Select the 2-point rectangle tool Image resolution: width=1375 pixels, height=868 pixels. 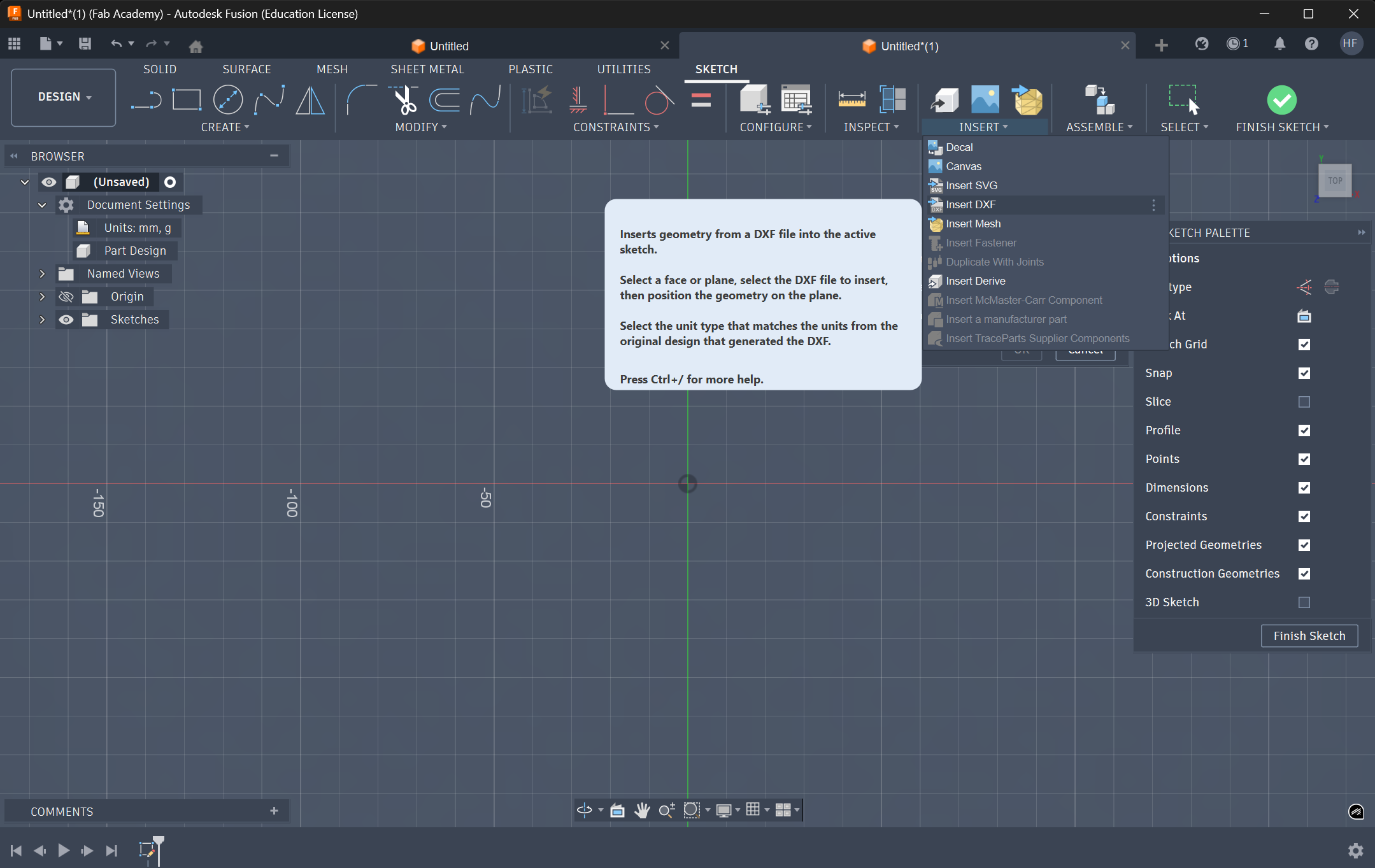click(186, 100)
